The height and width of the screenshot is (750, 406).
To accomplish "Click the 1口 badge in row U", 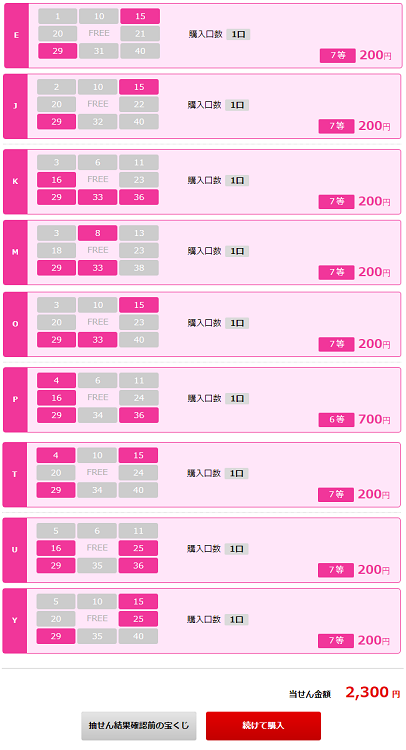I will tap(237, 549).
